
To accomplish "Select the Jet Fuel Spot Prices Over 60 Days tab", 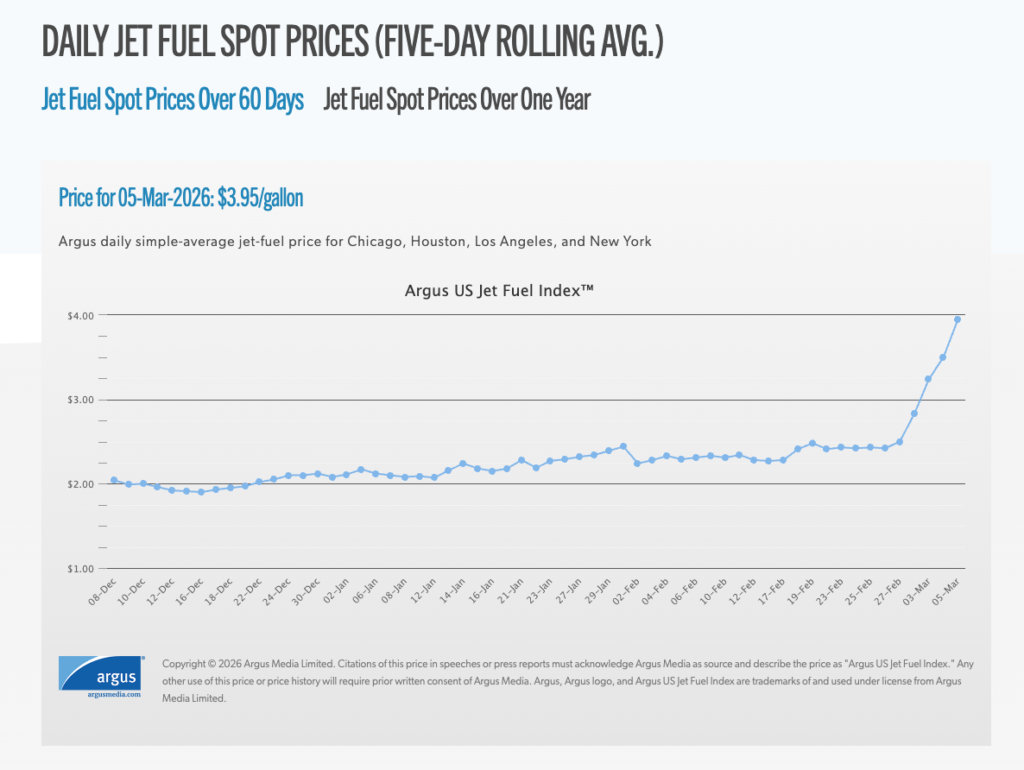I will (x=172, y=100).
